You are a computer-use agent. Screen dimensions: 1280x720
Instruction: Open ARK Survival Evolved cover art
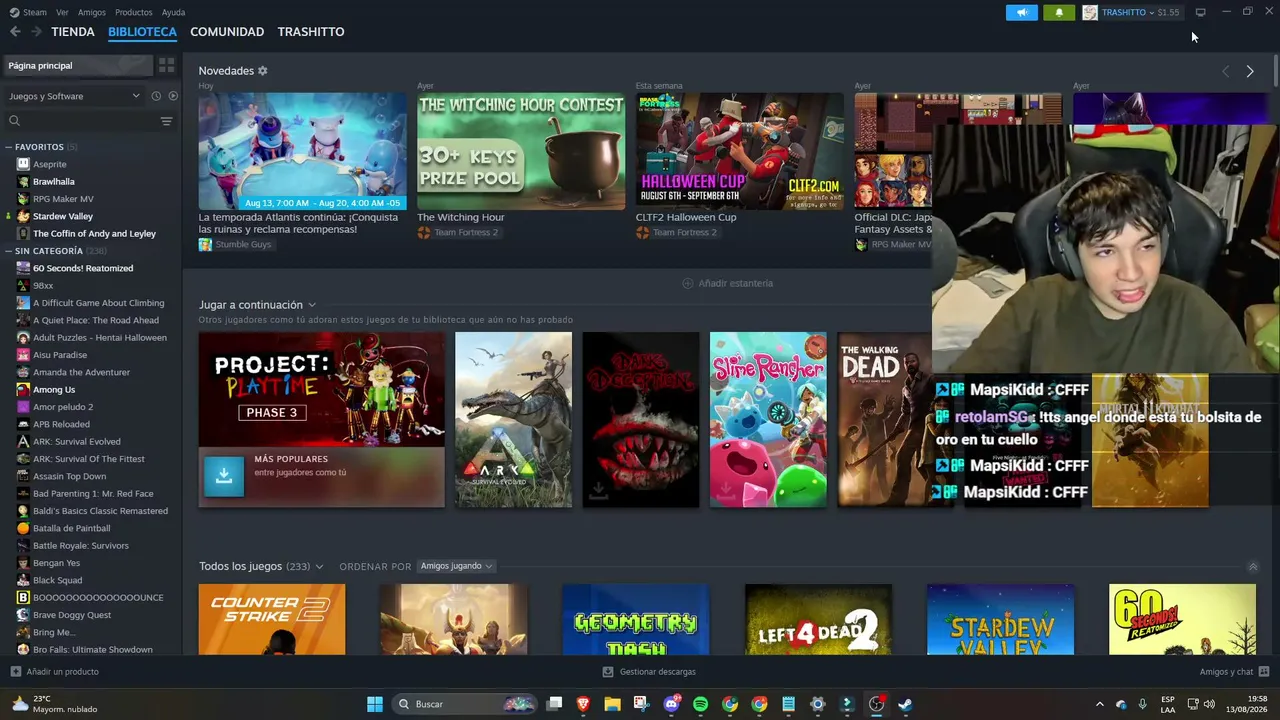click(513, 420)
